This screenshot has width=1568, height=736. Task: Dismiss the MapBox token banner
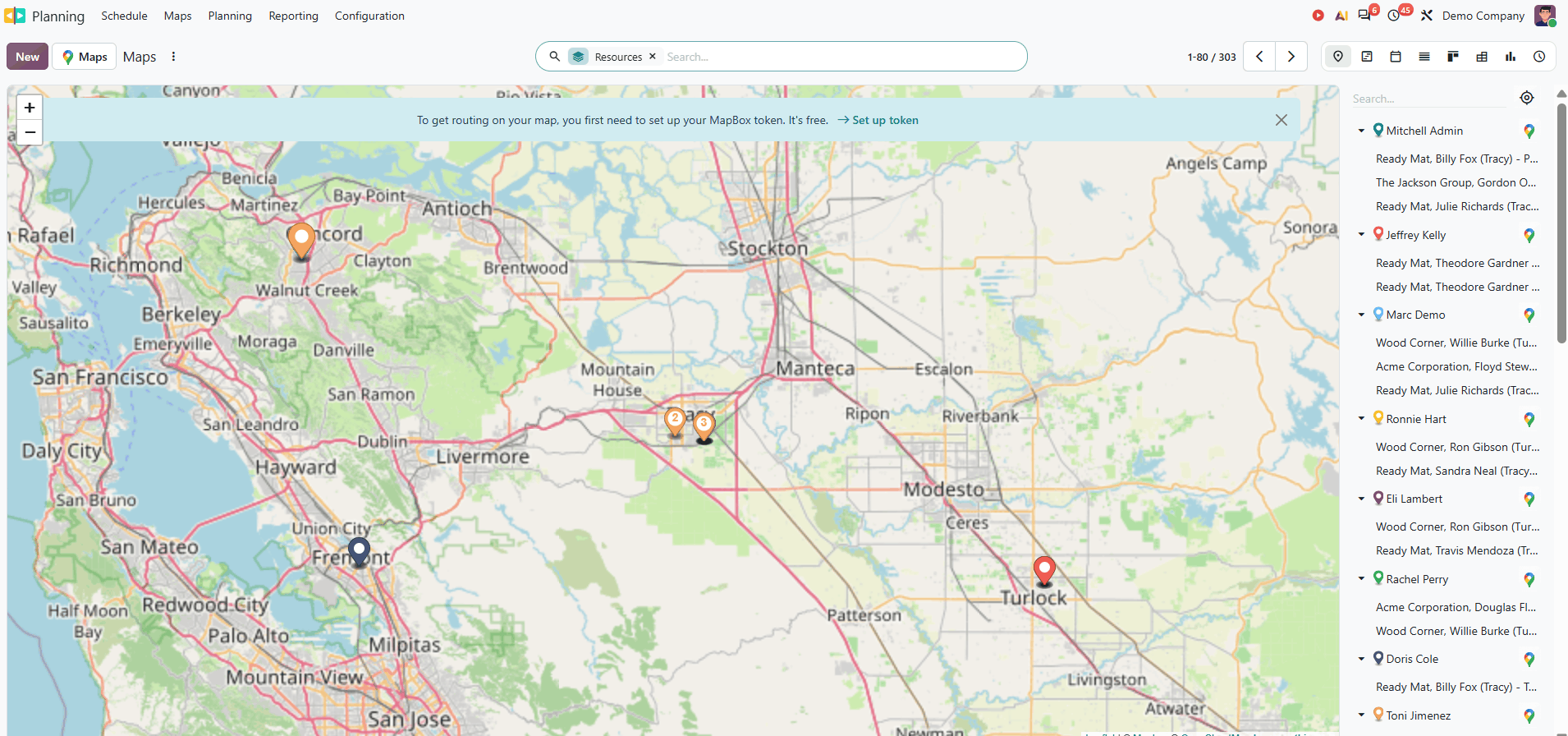point(1281,120)
